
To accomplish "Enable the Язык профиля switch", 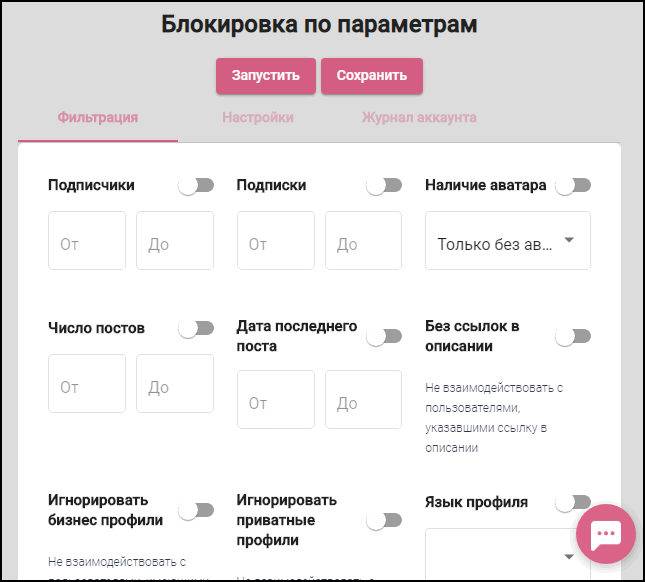I will point(573,502).
